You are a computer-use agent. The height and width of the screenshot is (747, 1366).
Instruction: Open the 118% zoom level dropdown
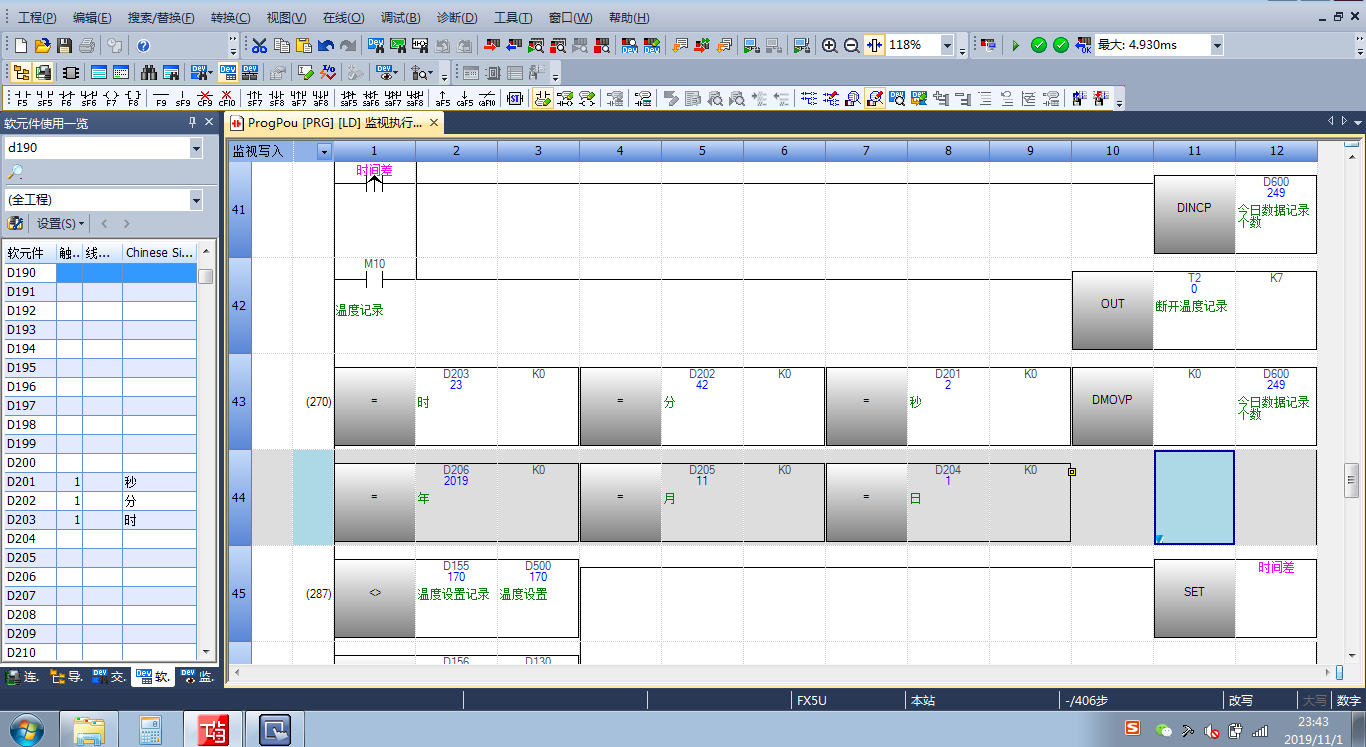click(946, 46)
